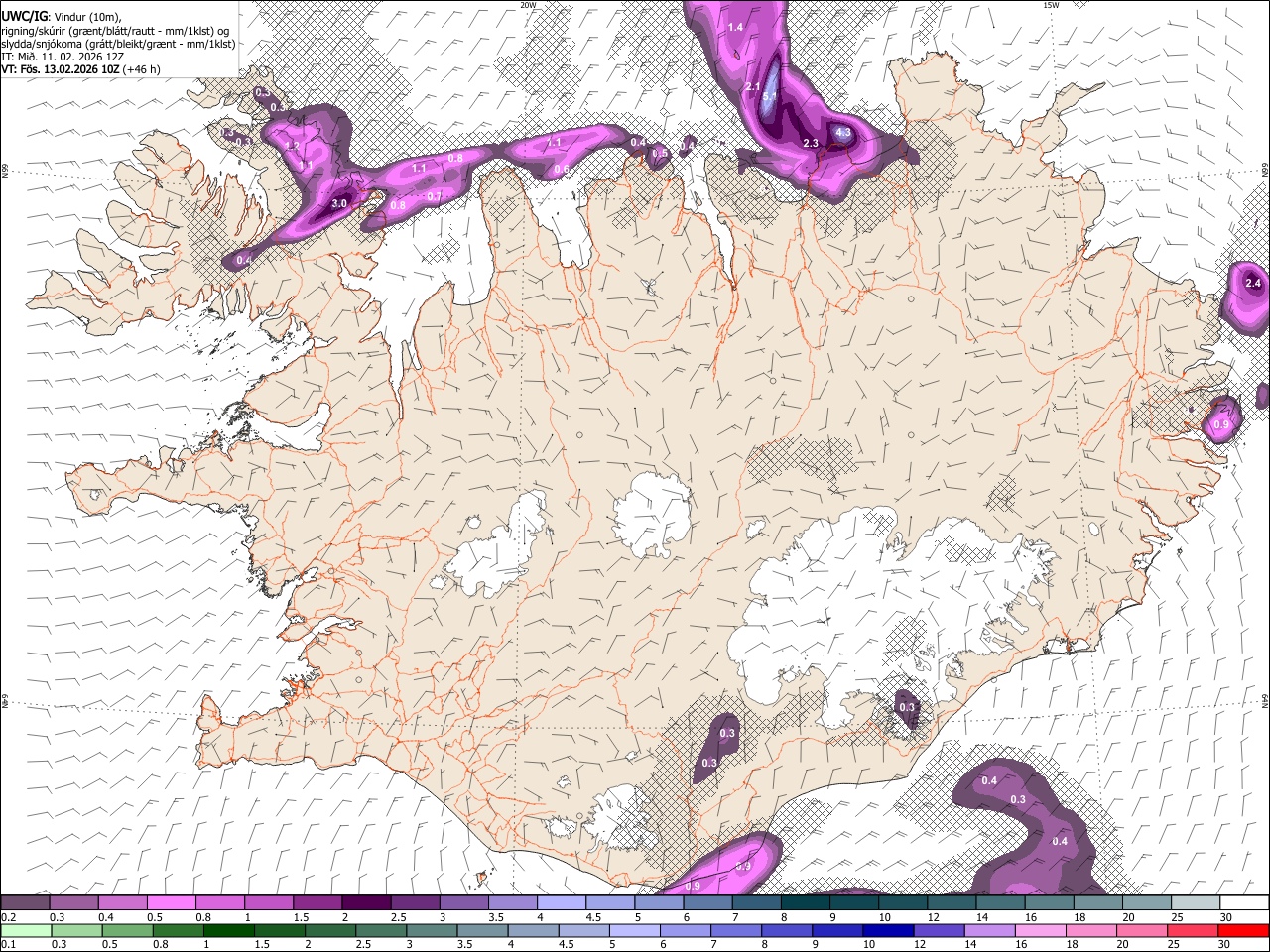Click the 2.3 precipitation value on the map
Viewport: 1270px width, 952px height.
click(811, 144)
